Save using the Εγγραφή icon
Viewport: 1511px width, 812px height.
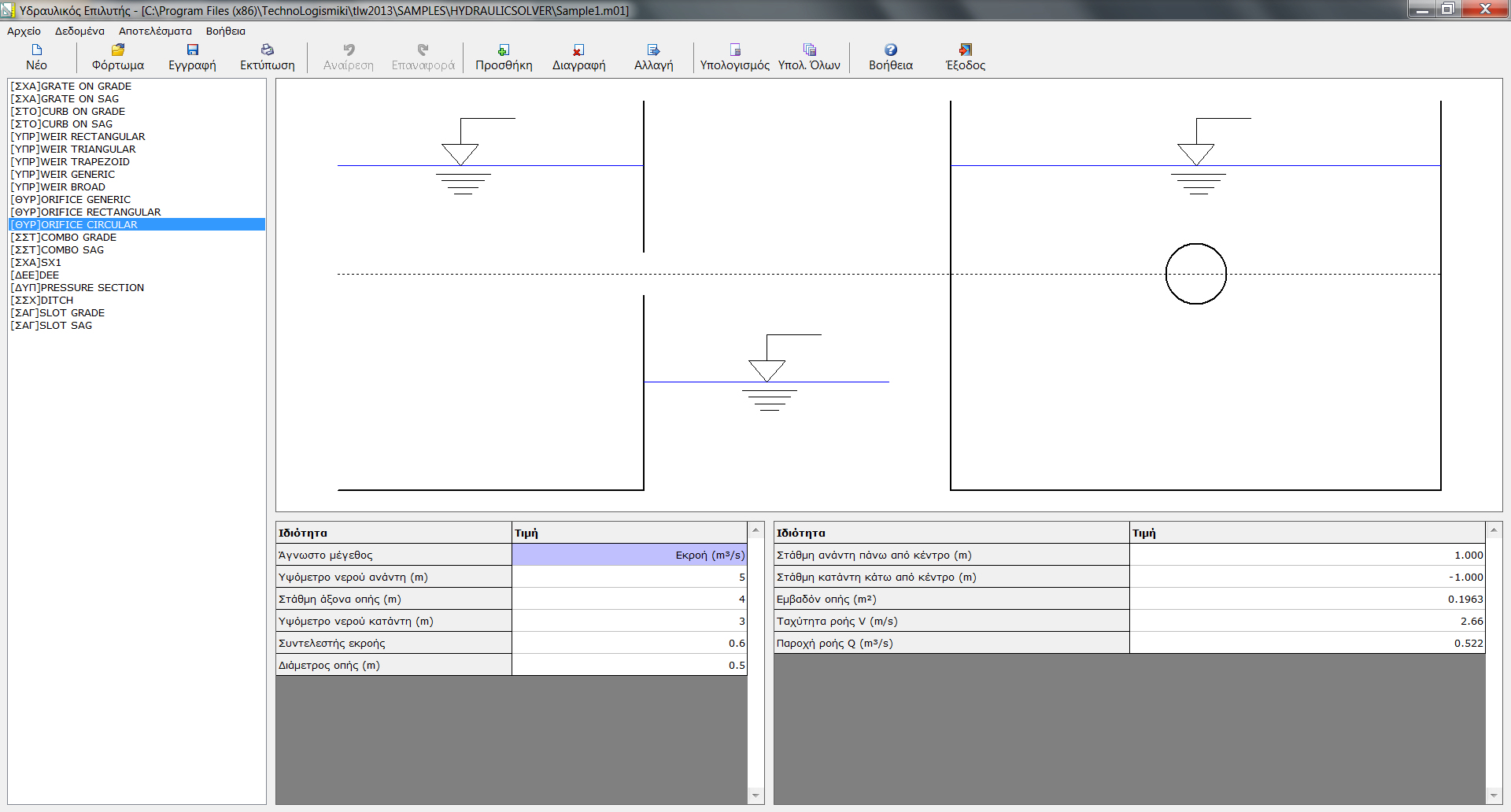tap(192, 50)
